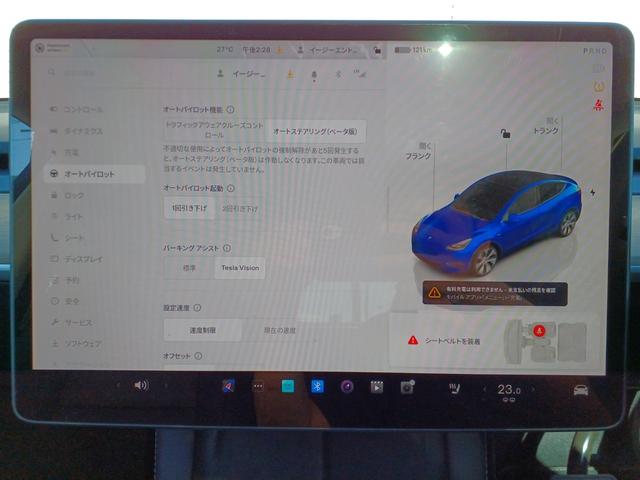The image size is (640, 480).
Task: Open all apps three-dot launcher
Action: [x=258, y=386]
